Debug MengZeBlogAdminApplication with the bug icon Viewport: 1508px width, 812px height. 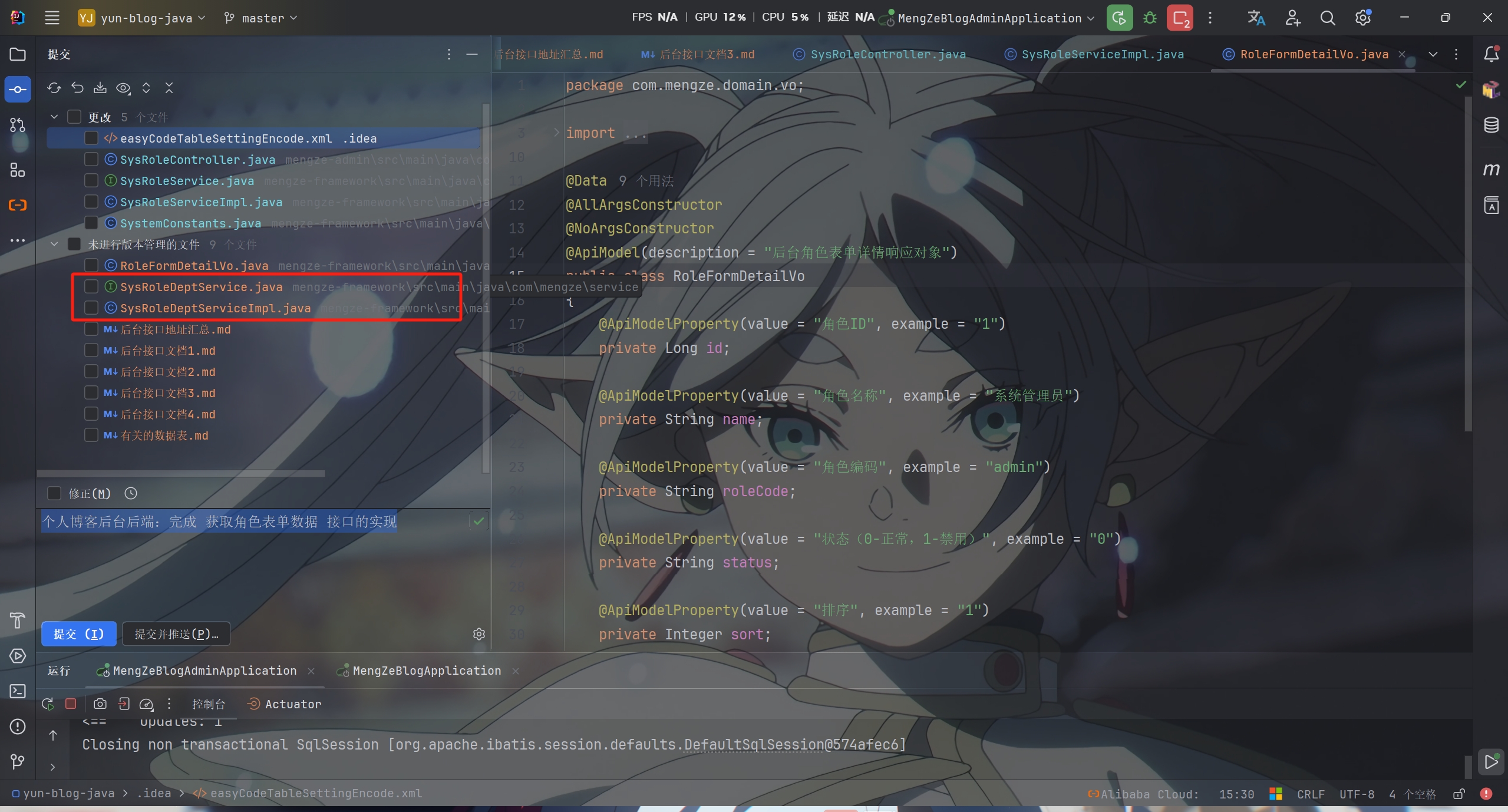(1150, 18)
